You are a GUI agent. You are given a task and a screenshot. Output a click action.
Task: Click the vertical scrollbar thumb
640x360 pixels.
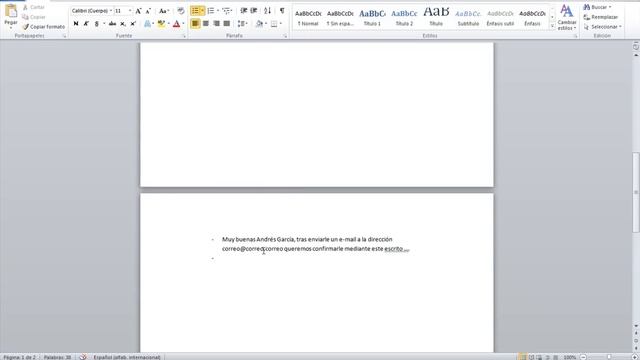(x=636, y=192)
